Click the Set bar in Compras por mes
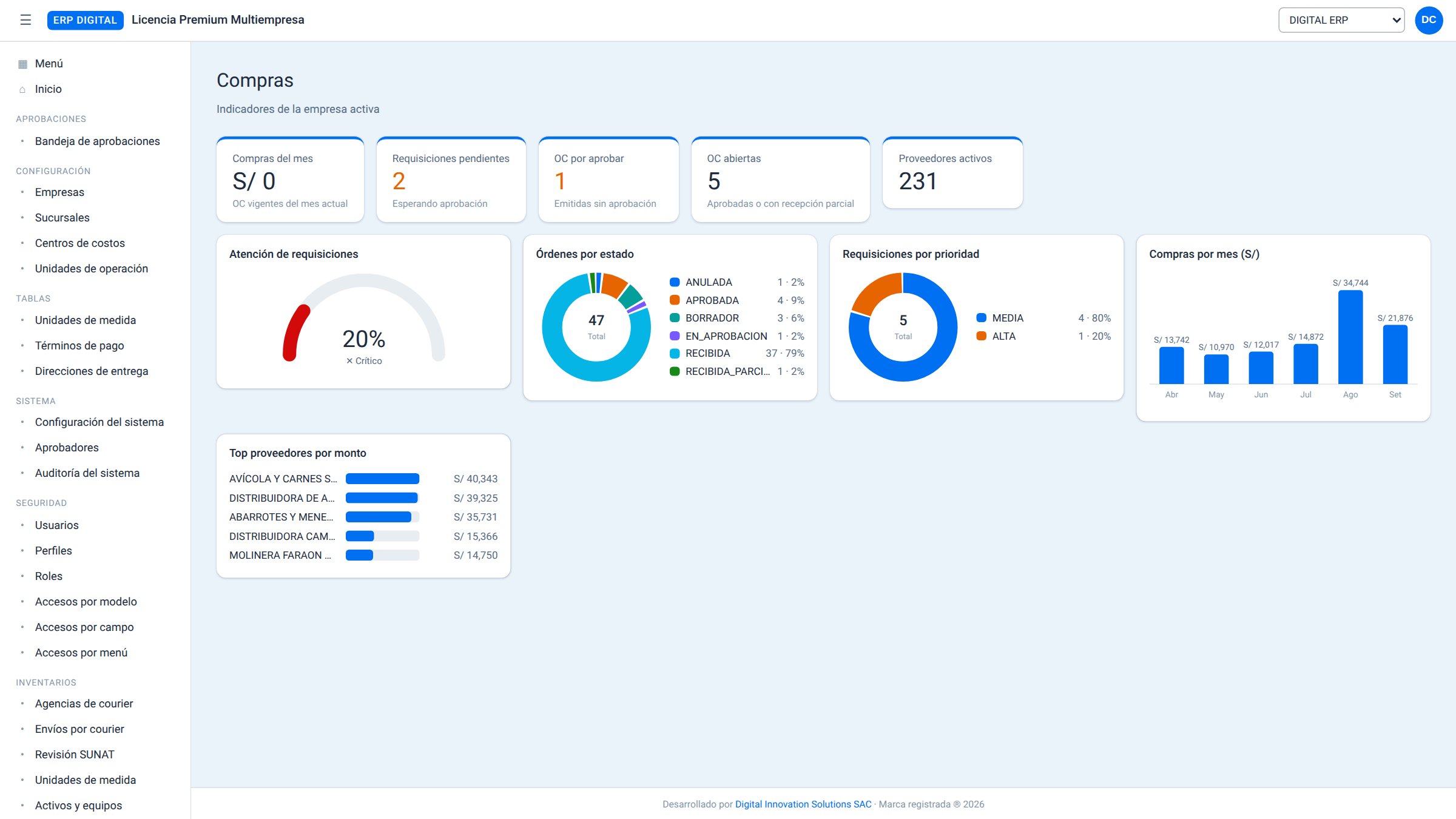The width and height of the screenshot is (1456, 819). point(1395,354)
